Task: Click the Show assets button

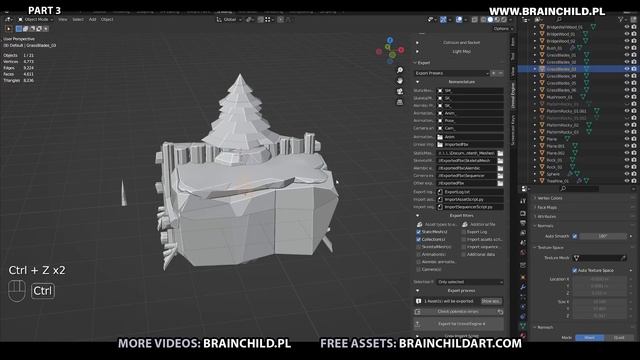Action: [491, 301]
